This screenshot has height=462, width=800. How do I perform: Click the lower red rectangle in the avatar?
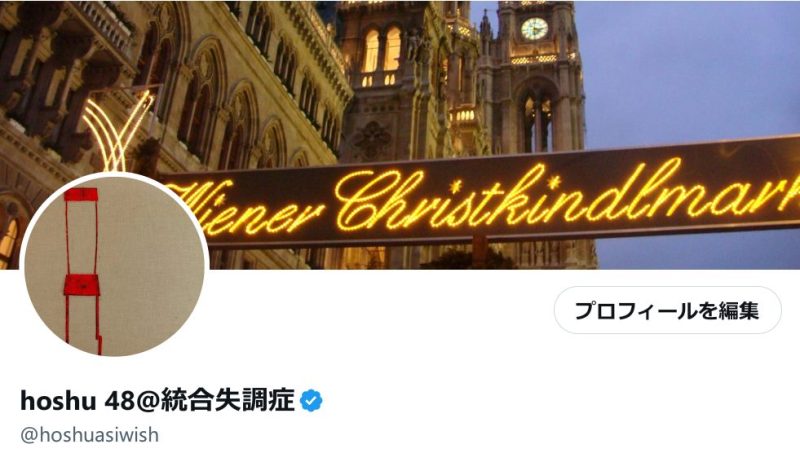(x=81, y=285)
